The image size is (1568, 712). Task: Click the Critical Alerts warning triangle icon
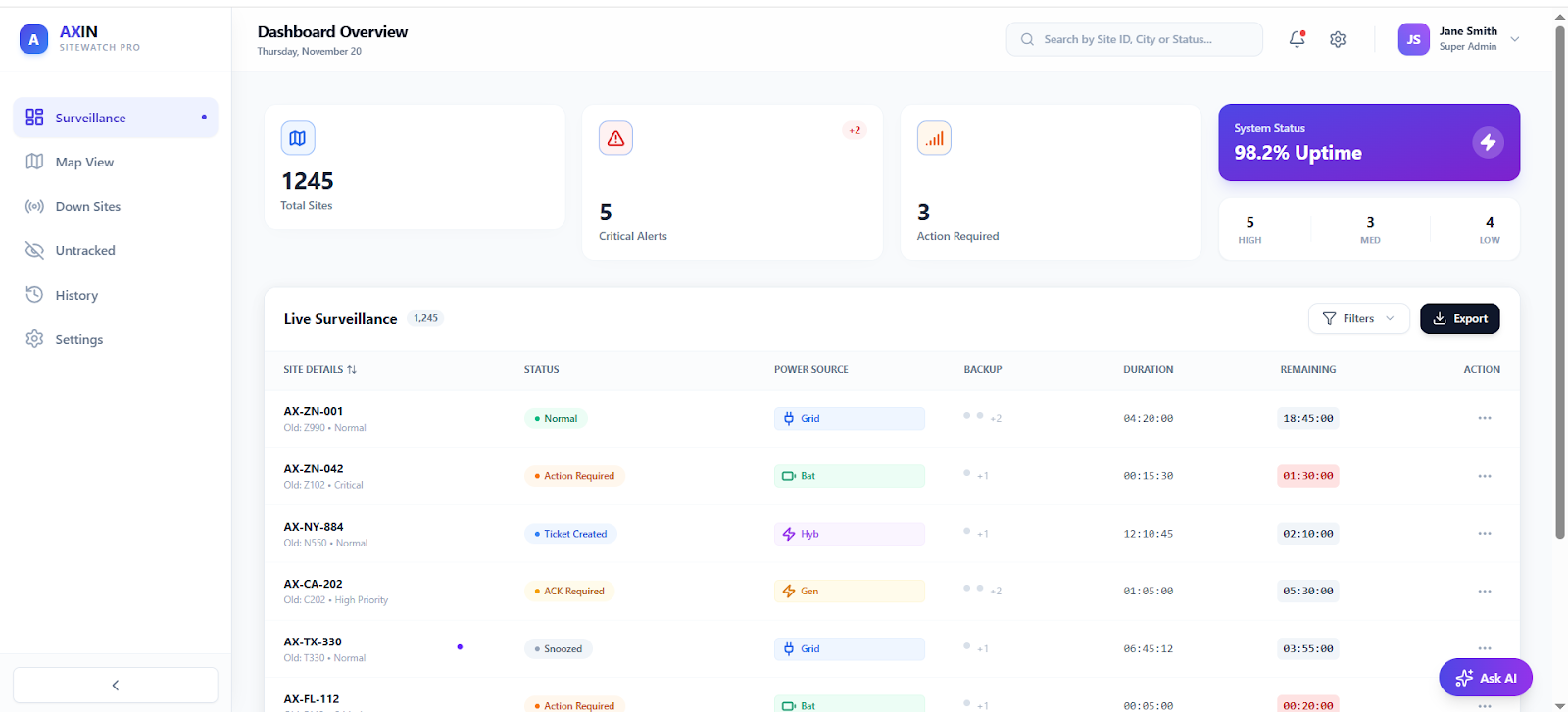[615, 138]
